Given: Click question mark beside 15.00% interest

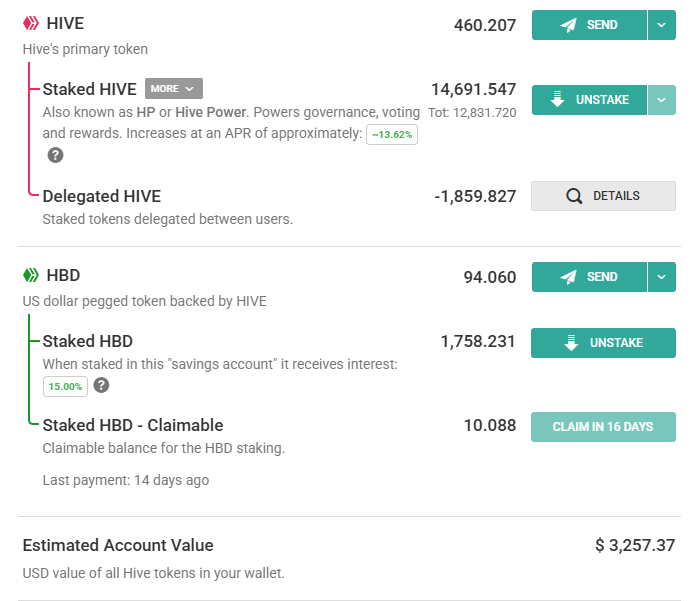Looking at the screenshot, I should tap(101, 386).
